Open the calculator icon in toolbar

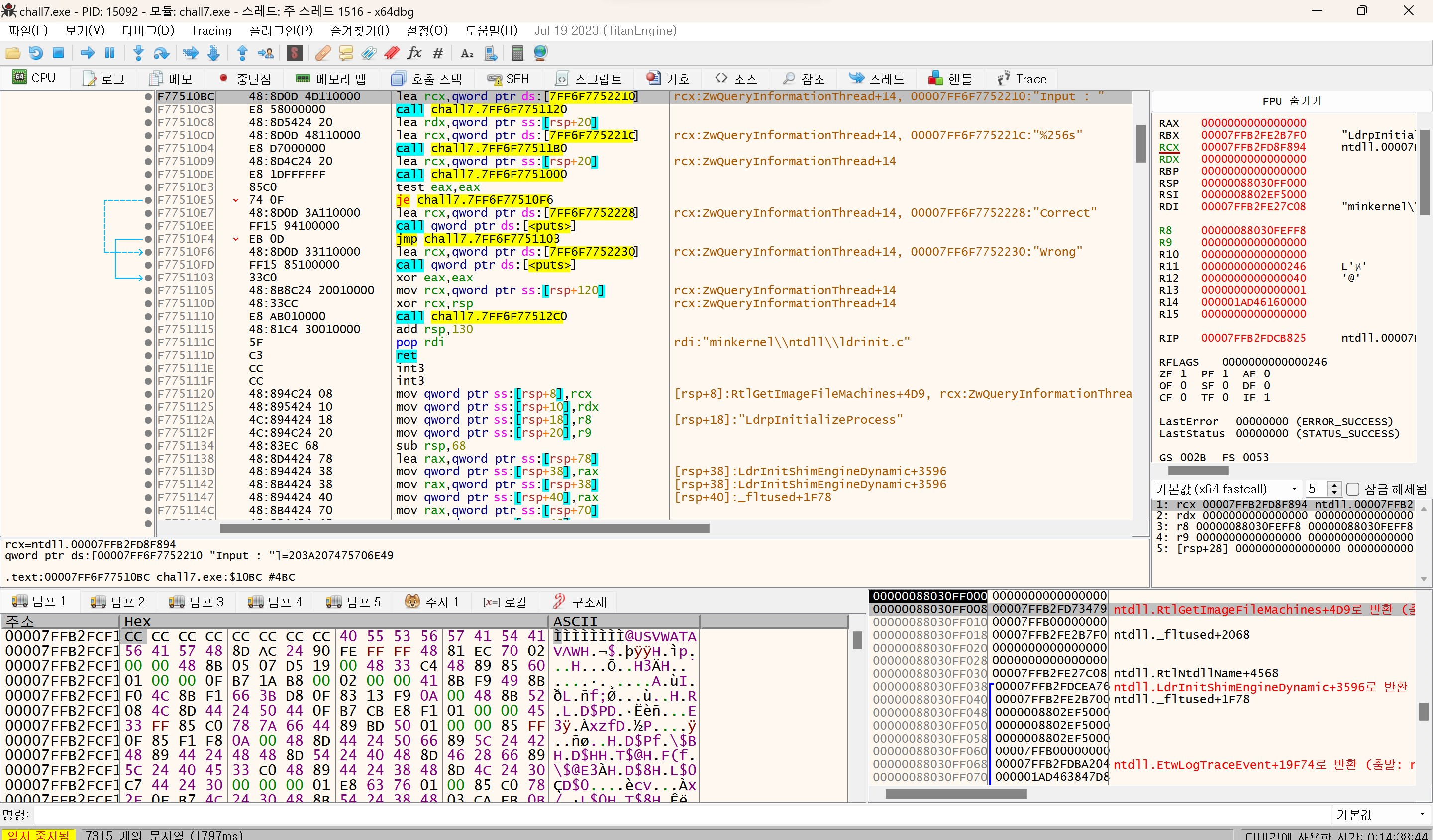(x=517, y=53)
